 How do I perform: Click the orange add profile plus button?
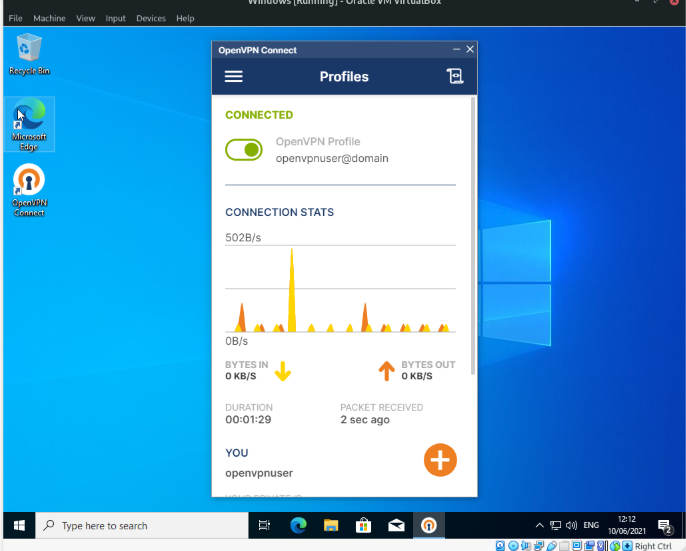coord(440,460)
